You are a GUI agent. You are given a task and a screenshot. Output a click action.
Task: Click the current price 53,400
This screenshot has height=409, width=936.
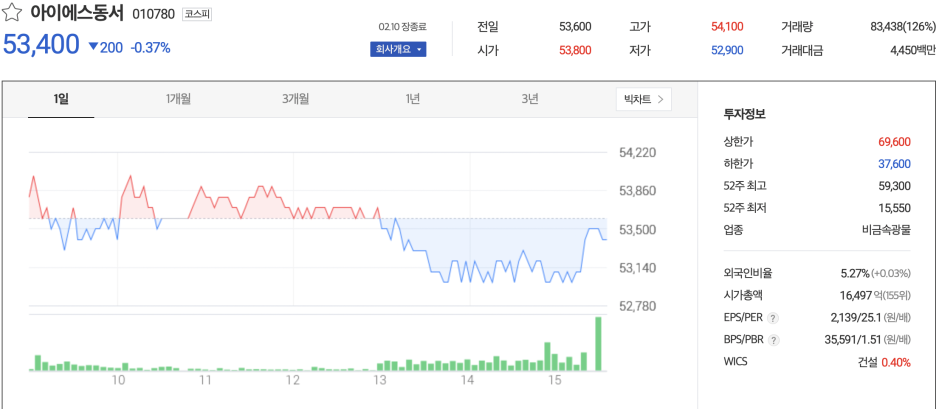41,45
